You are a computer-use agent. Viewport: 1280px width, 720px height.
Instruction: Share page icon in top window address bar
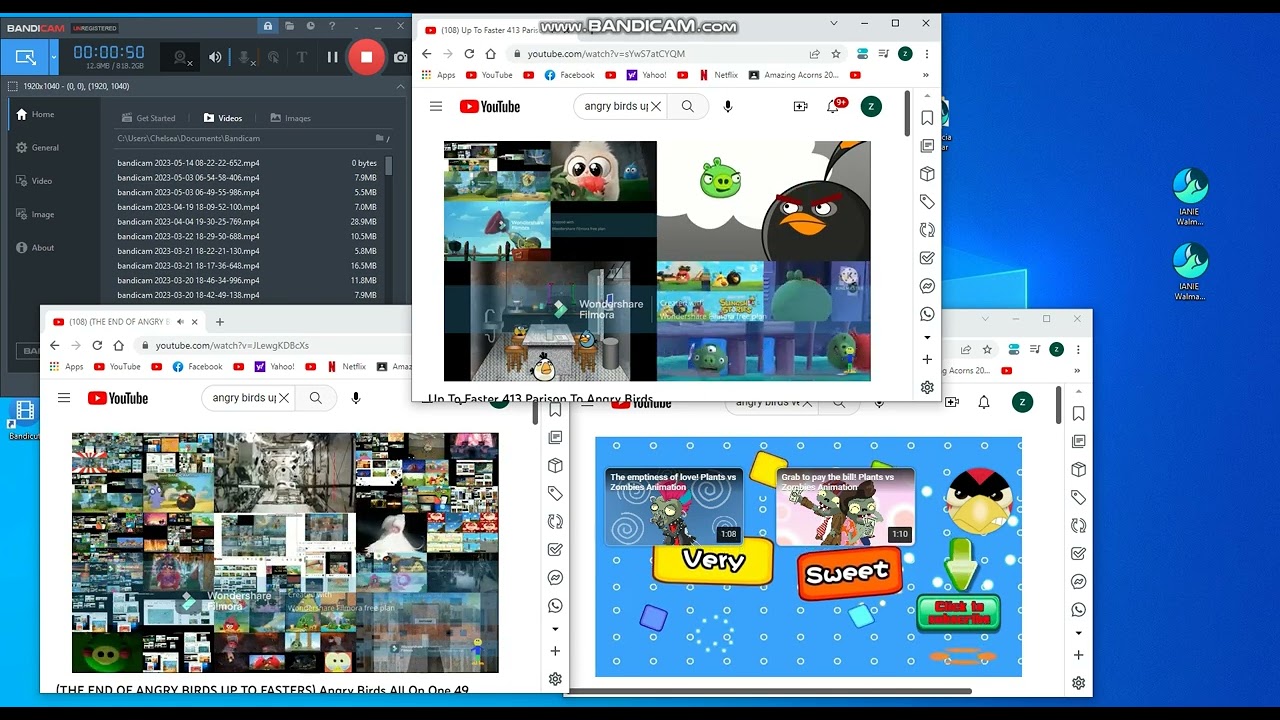[x=815, y=54]
